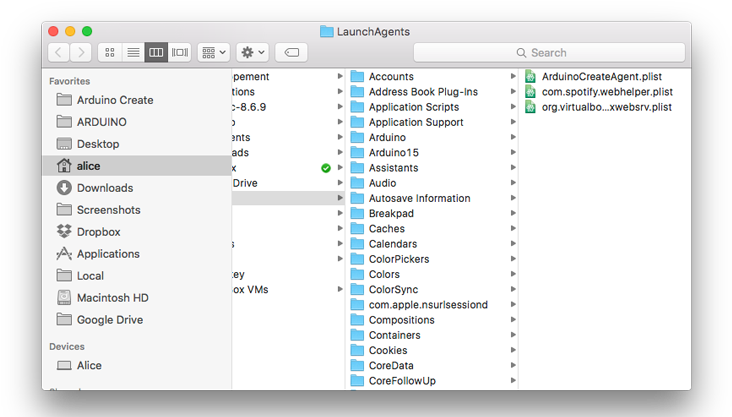Open Screenshots folder in sidebar
This screenshot has width=732, height=417.
(137, 210)
